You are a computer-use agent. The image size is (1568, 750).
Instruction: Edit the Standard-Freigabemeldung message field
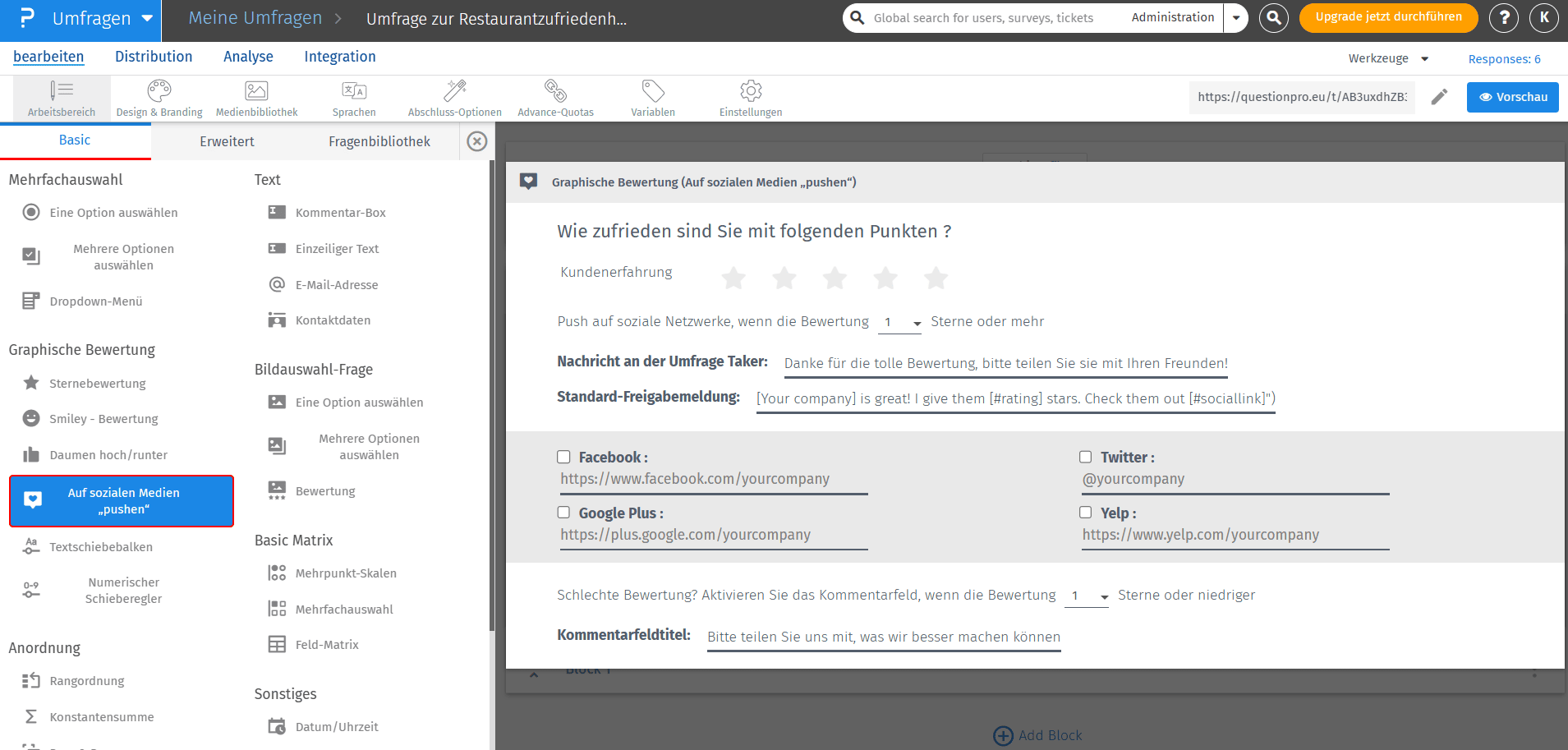(1016, 399)
